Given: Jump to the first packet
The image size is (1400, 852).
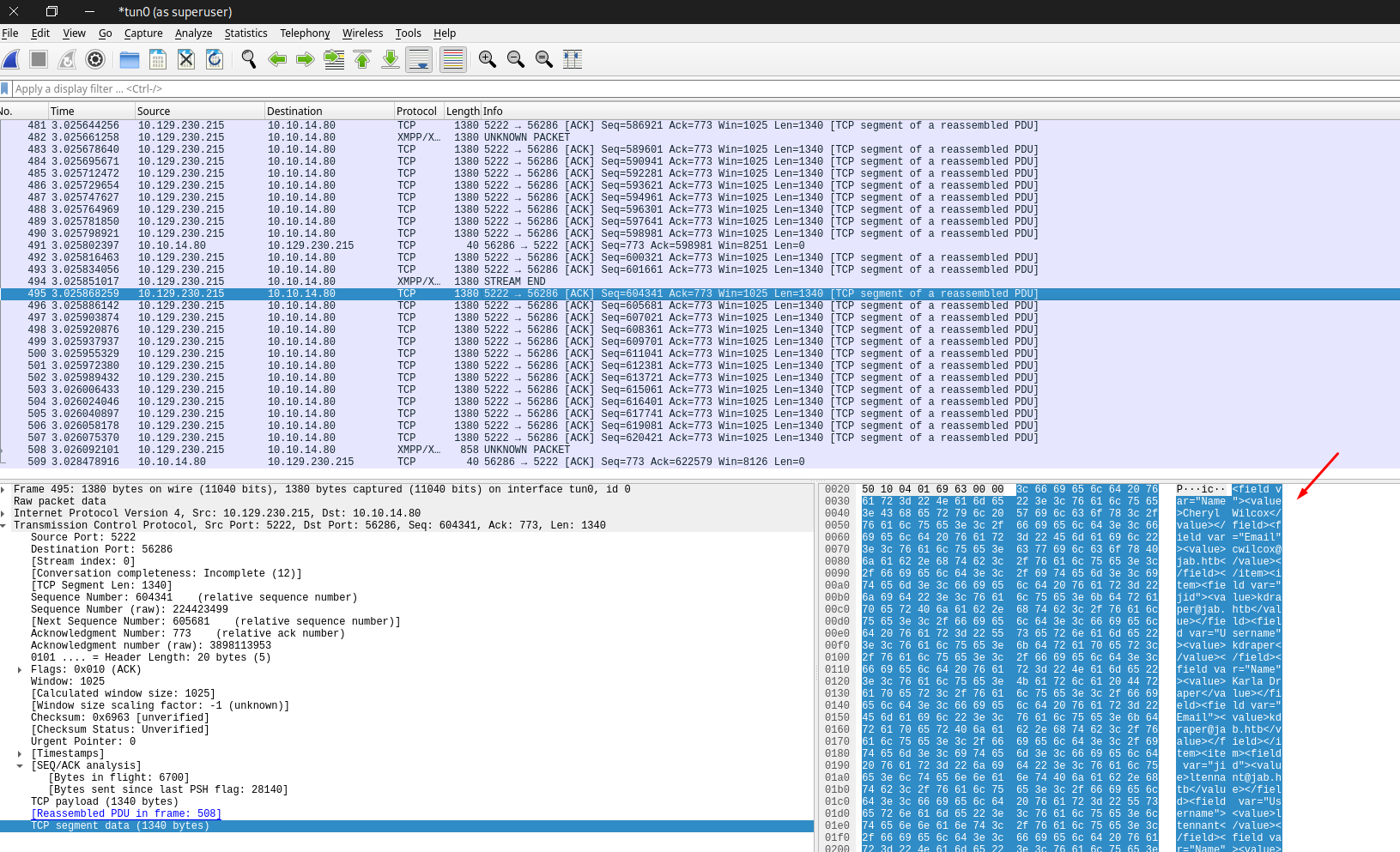Looking at the screenshot, I should coord(362,59).
